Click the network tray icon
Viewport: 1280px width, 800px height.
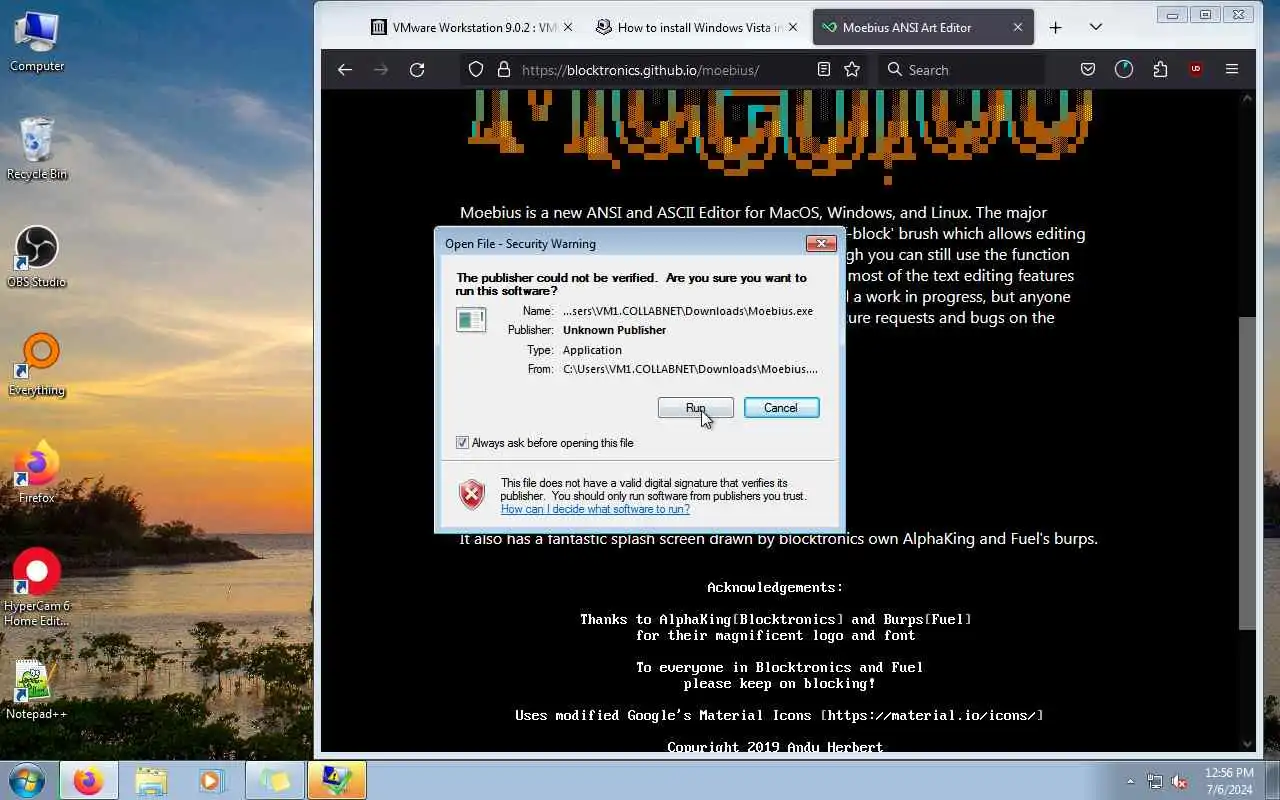(x=1155, y=781)
